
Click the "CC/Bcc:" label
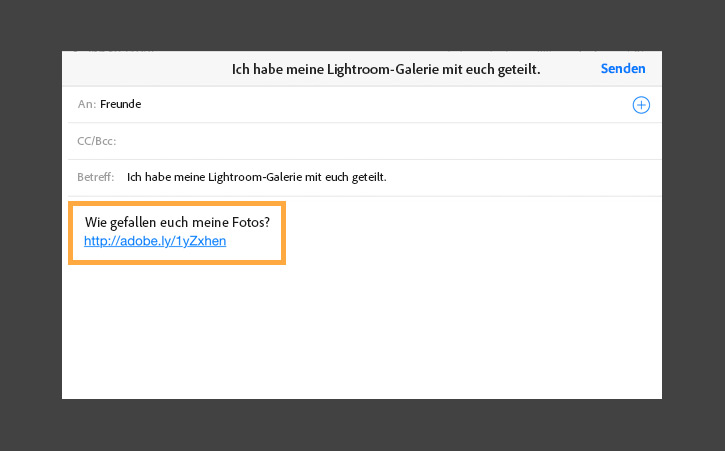pyautogui.click(x=97, y=141)
